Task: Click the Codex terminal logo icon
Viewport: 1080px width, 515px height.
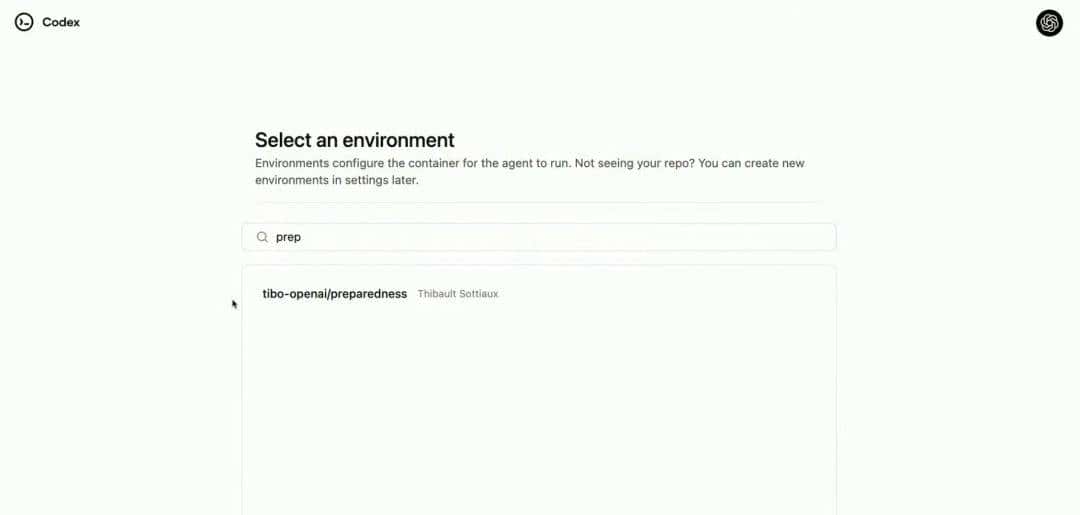Action: tap(24, 22)
